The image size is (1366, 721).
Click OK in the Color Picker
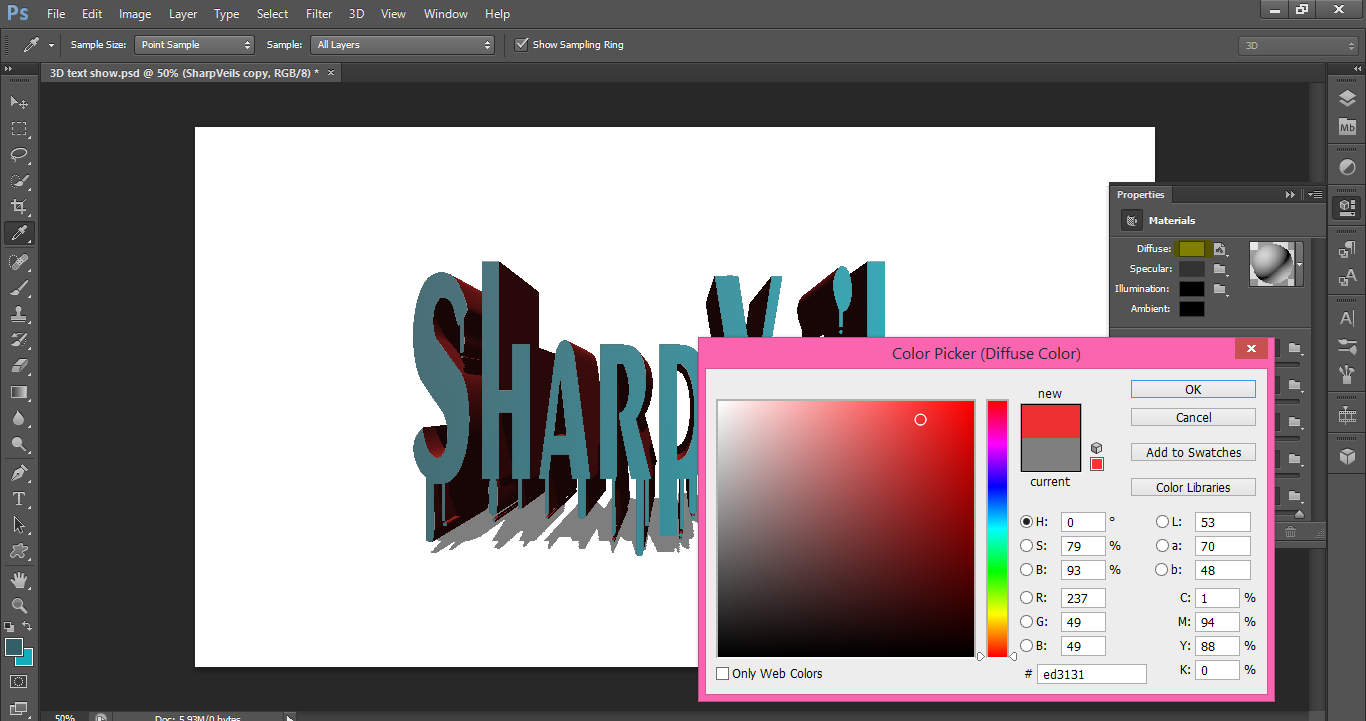(x=1193, y=390)
